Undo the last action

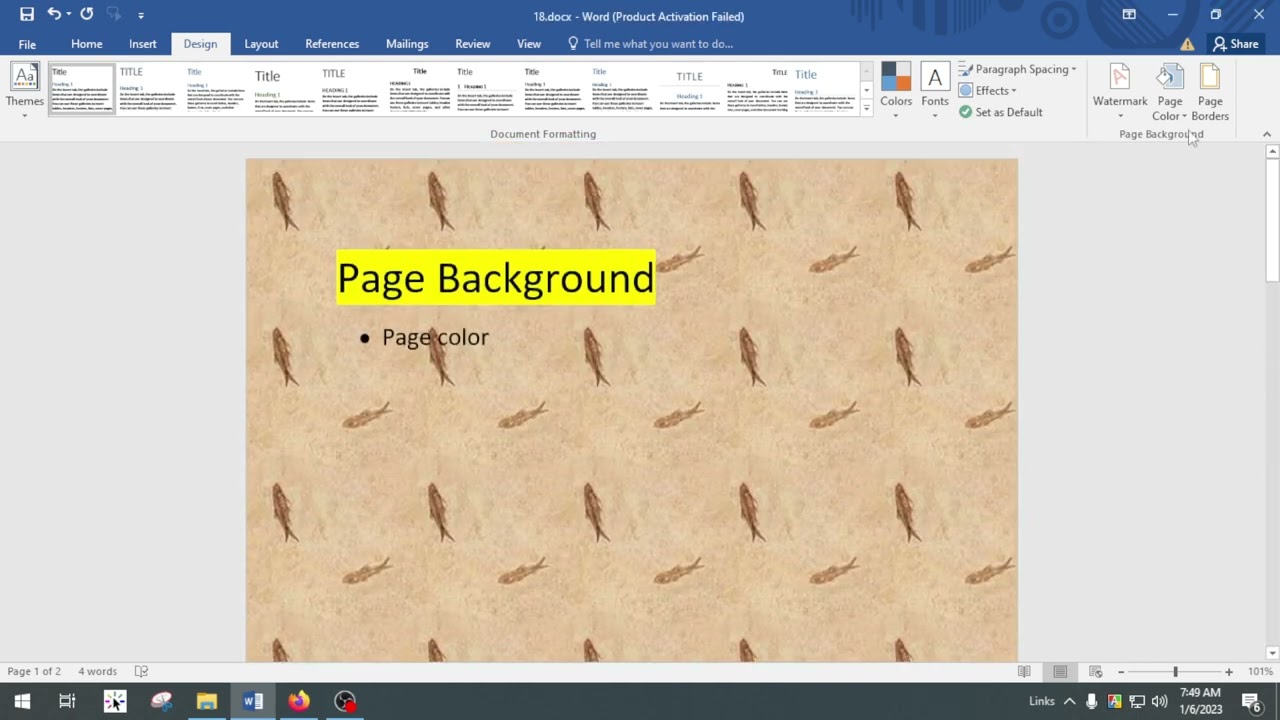54,14
